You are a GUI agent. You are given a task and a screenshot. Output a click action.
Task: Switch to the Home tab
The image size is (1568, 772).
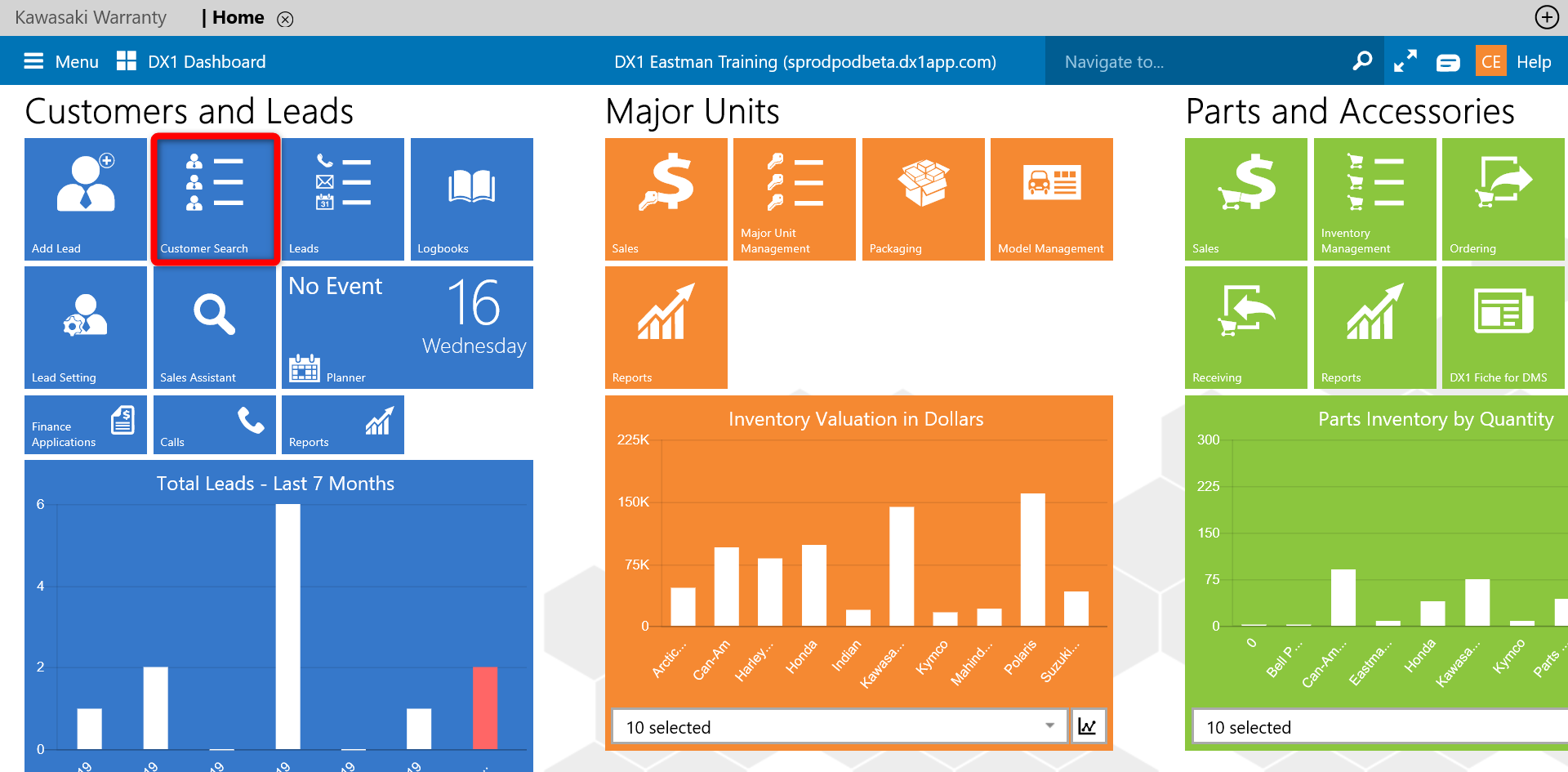tap(238, 18)
